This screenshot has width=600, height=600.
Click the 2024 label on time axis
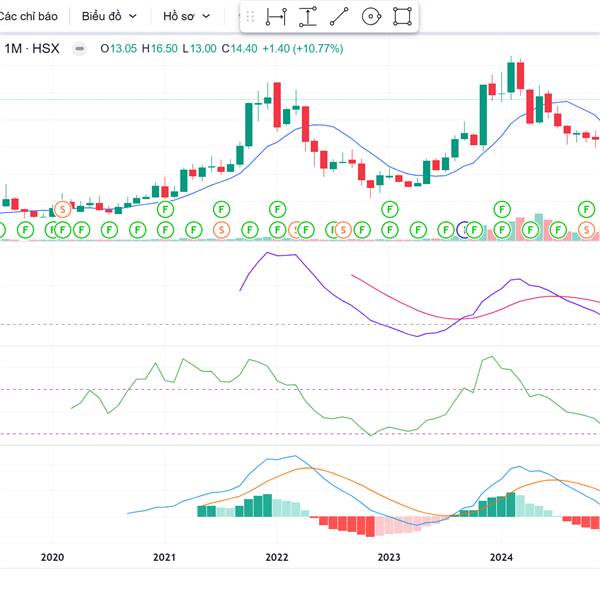point(501,557)
